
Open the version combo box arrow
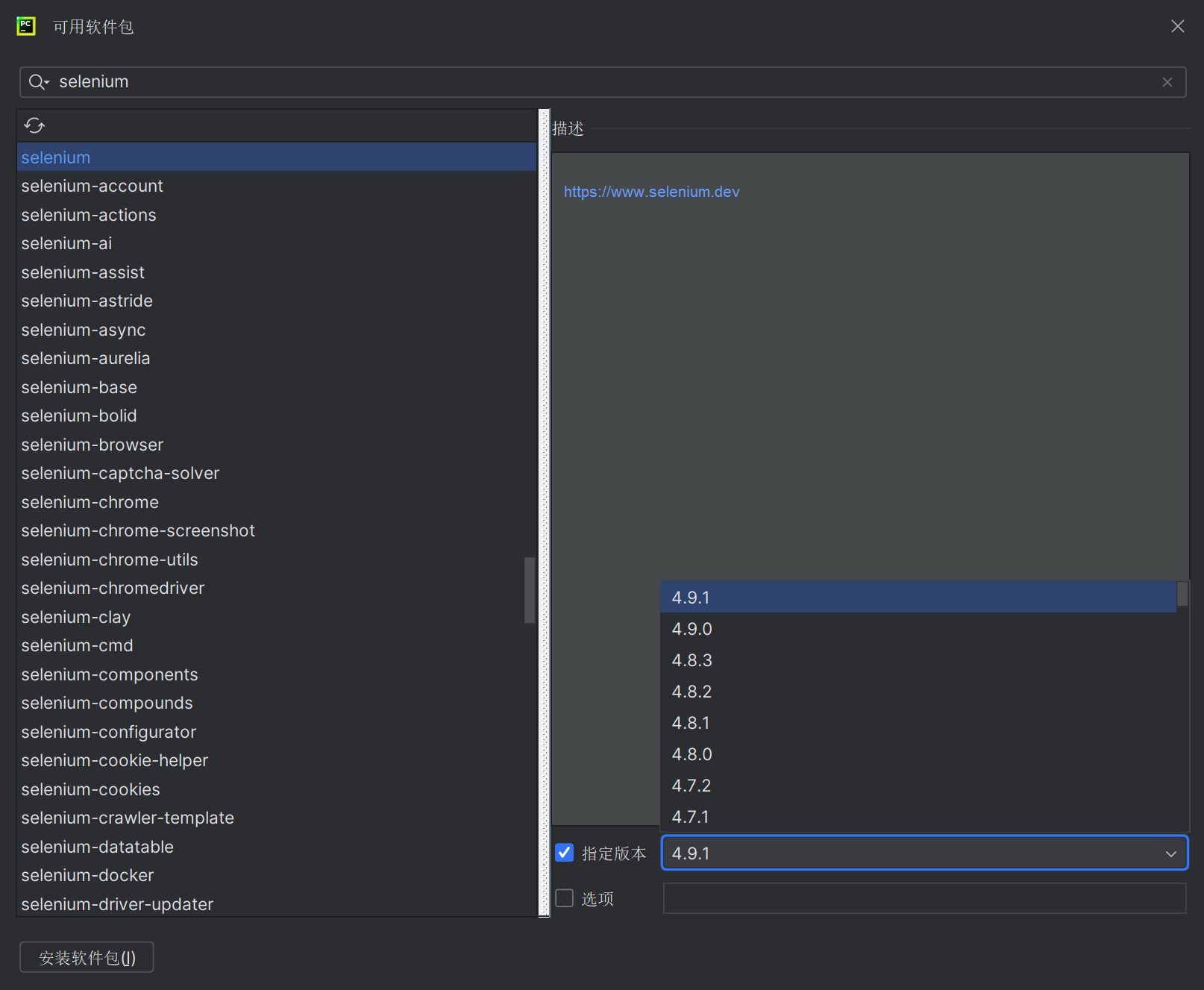pyautogui.click(x=1171, y=853)
